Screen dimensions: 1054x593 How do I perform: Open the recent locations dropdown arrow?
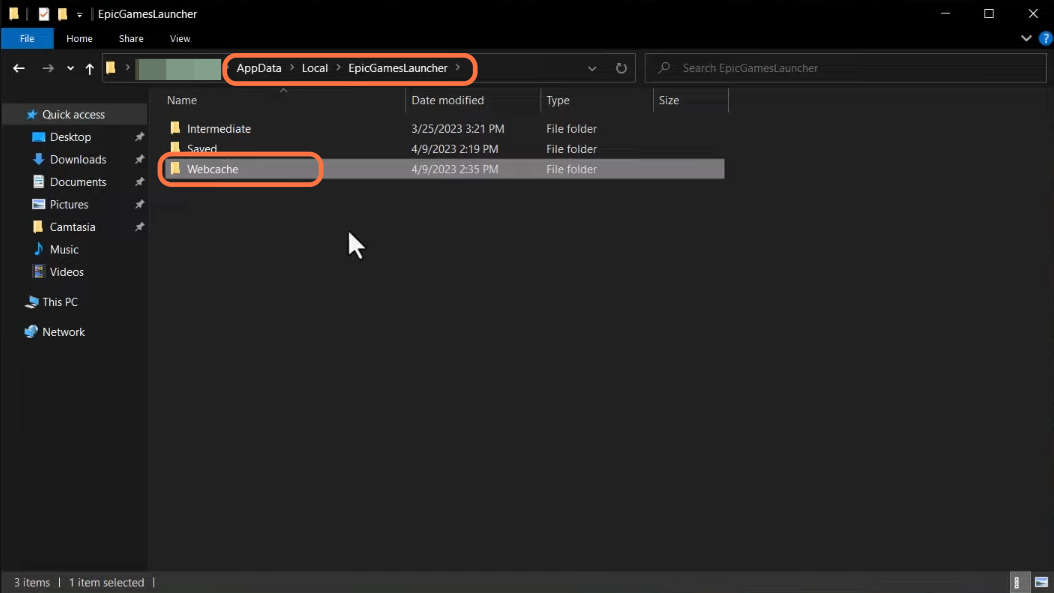[70, 68]
